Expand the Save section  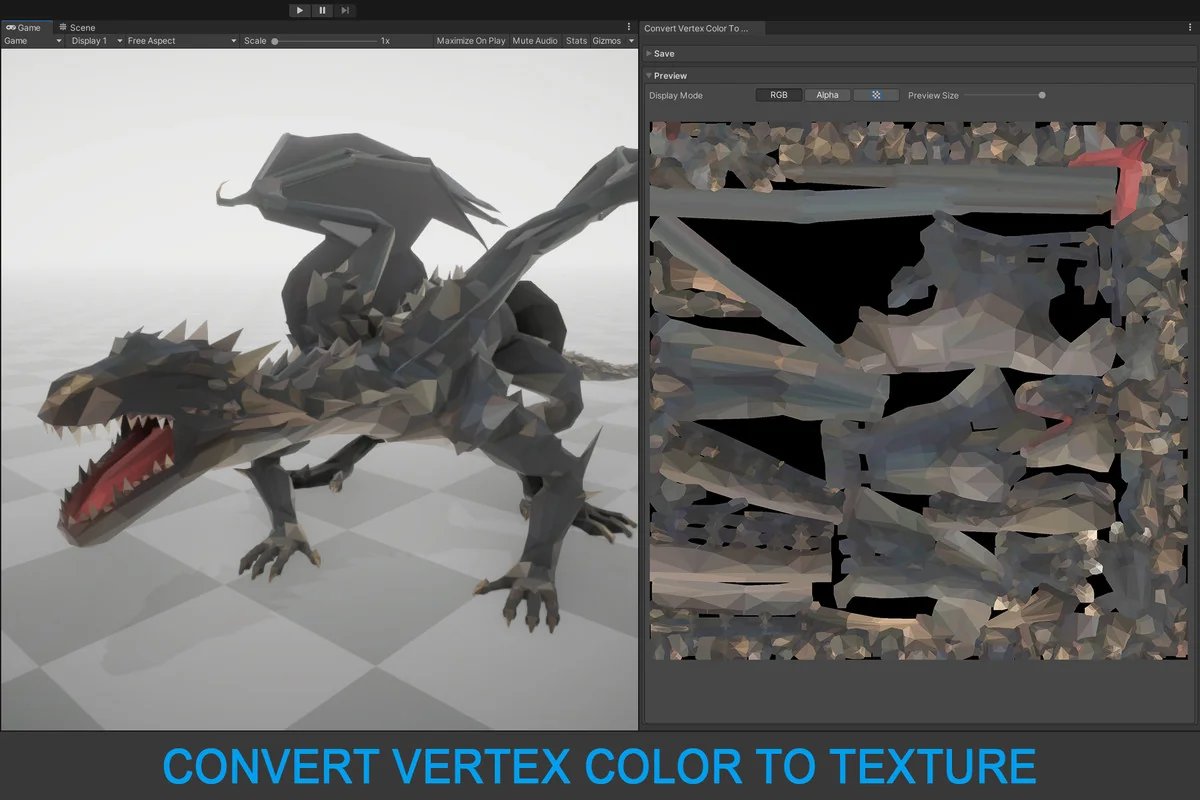pos(662,53)
